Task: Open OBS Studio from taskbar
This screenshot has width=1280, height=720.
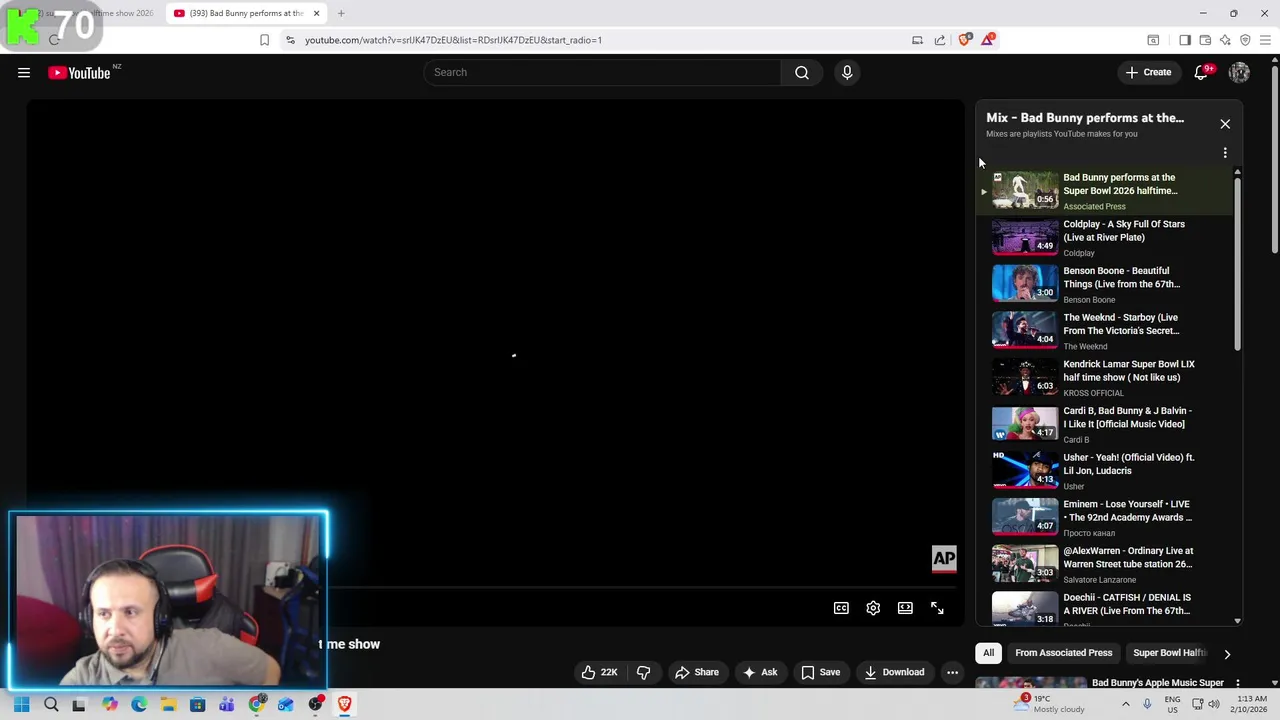Action: tap(315, 704)
